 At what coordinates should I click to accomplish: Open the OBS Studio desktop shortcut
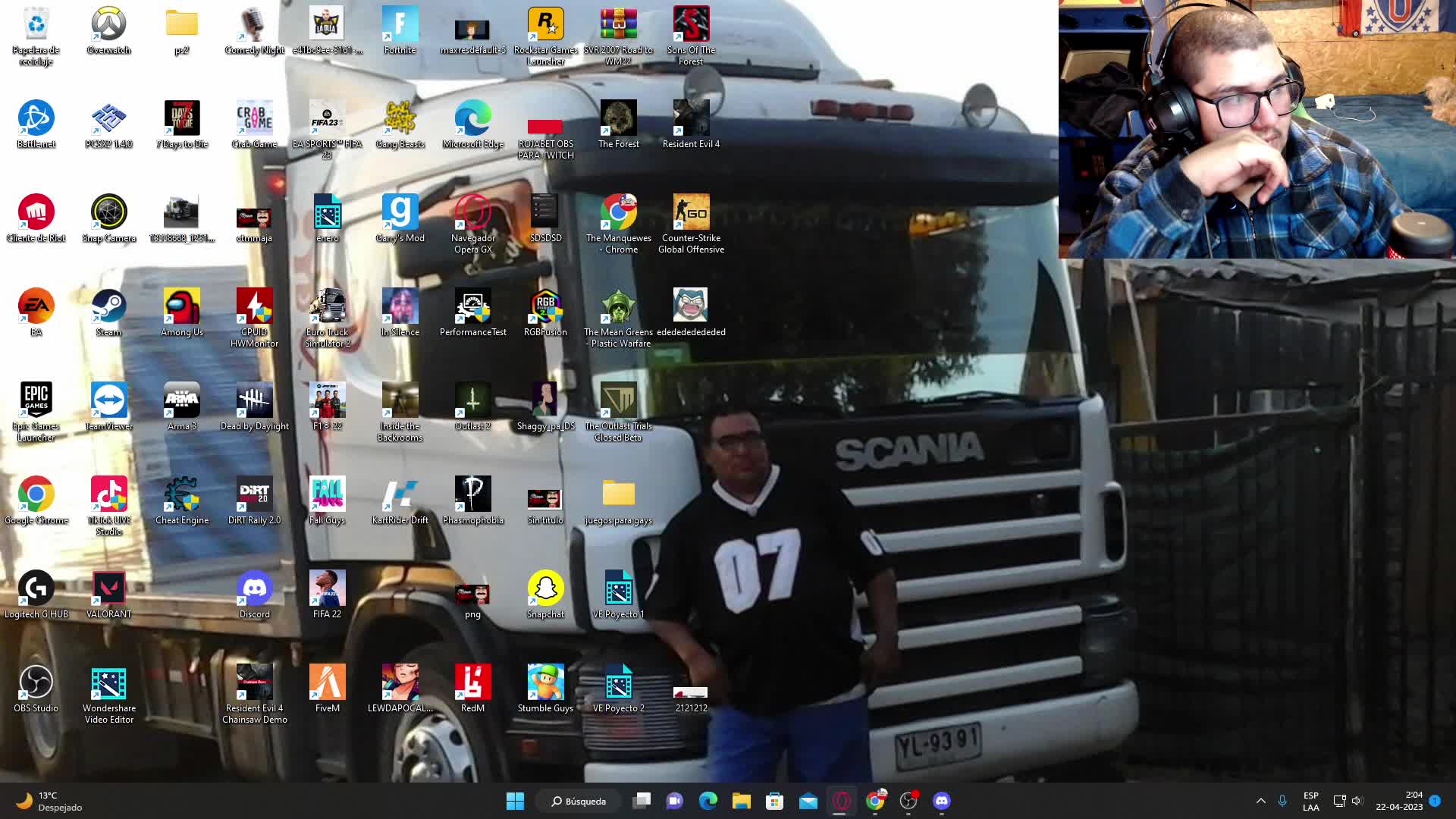click(36, 682)
